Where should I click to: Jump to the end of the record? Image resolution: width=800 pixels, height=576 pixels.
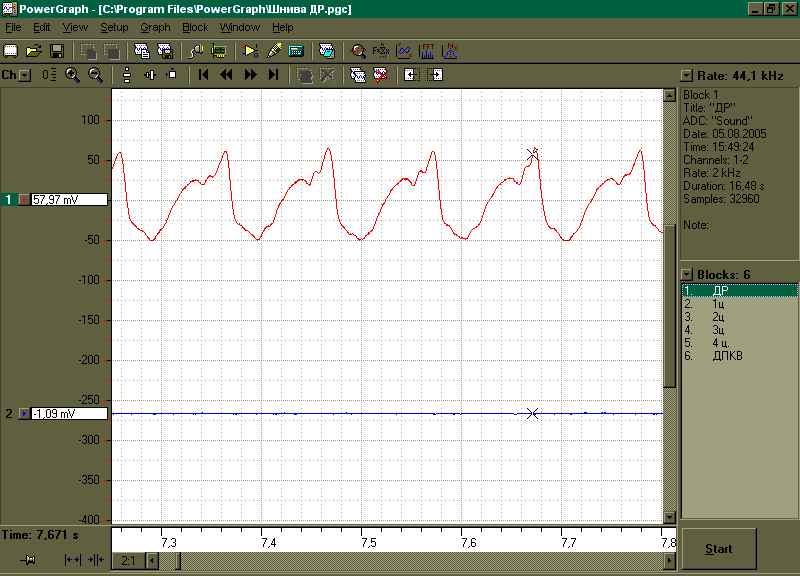(x=273, y=75)
